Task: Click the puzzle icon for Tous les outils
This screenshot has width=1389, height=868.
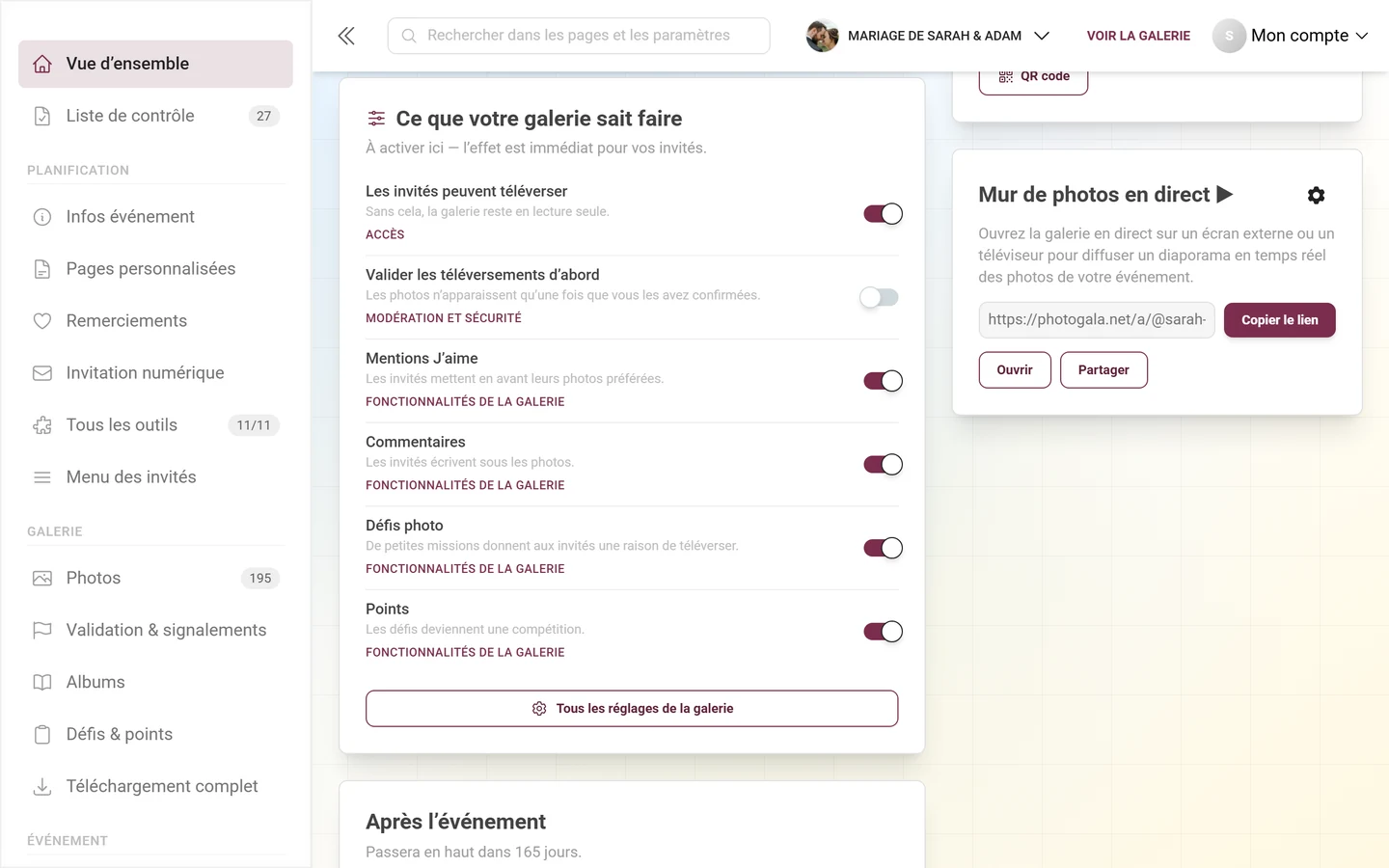Action: click(x=42, y=425)
